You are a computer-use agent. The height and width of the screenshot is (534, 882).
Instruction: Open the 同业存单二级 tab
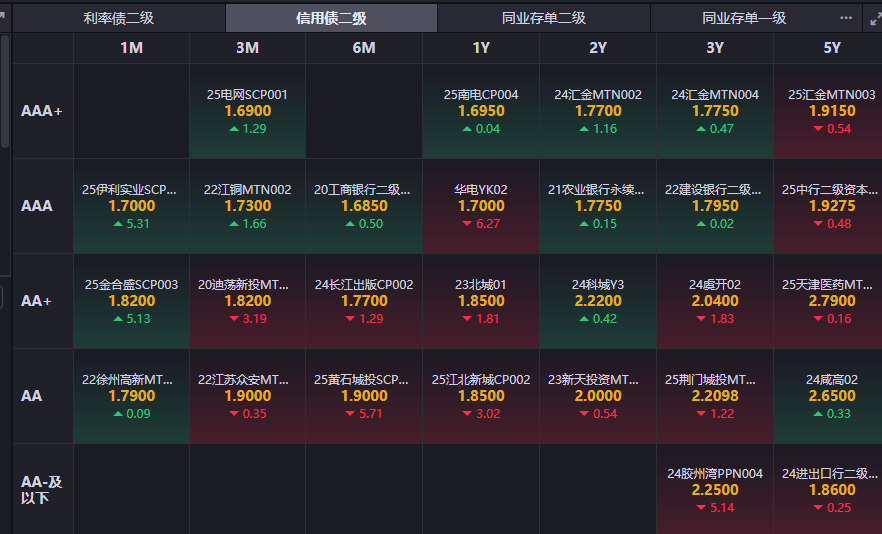pos(544,18)
